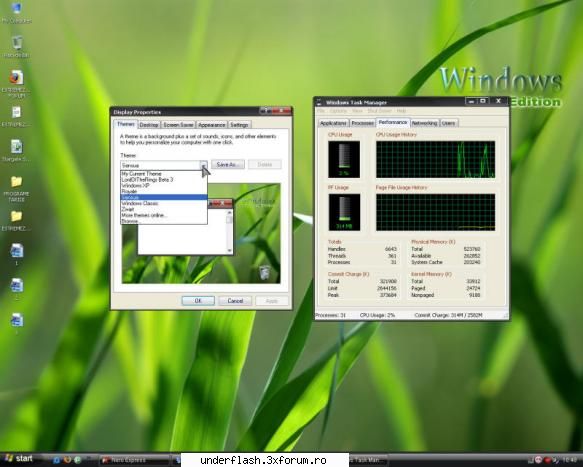583x467 pixels.
Task: Open the desktop document named 2
Action: tap(16, 289)
